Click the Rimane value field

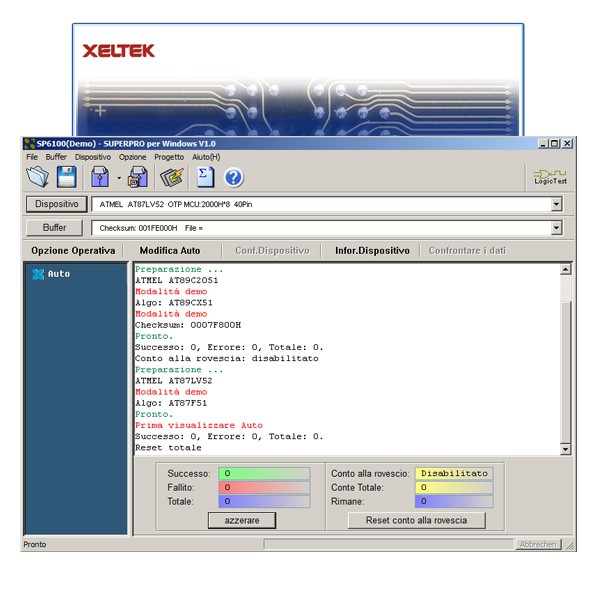pos(454,501)
